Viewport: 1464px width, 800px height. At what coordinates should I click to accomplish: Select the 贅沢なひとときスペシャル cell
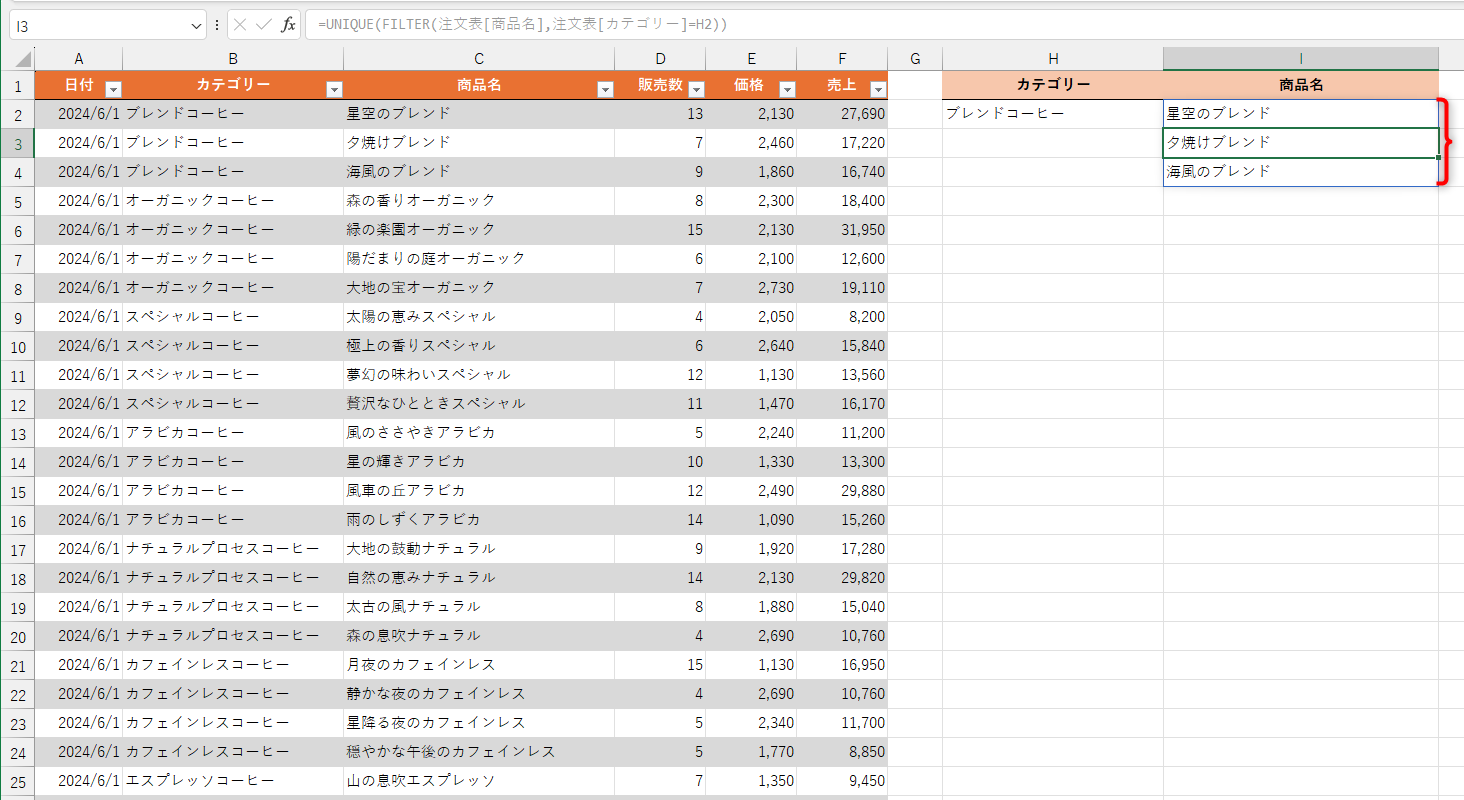(479, 404)
